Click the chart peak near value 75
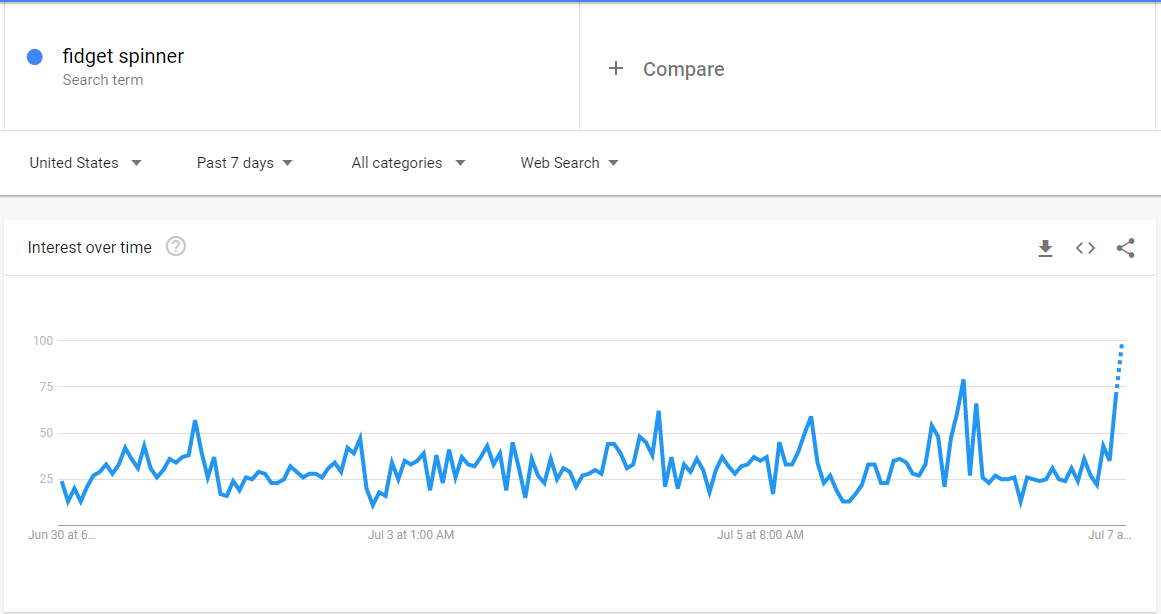 tap(963, 381)
